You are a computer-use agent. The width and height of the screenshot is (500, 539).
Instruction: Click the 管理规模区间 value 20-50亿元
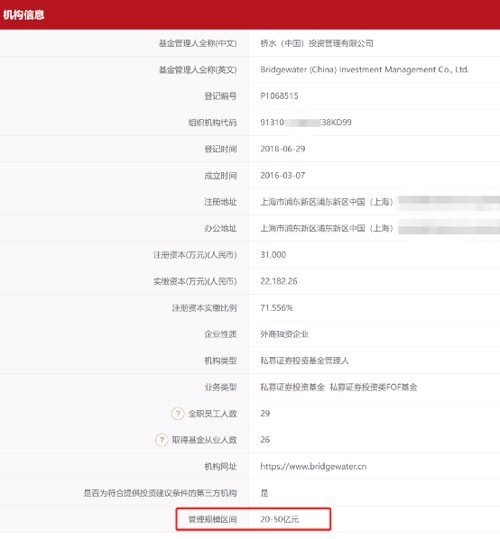click(x=279, y=519)
